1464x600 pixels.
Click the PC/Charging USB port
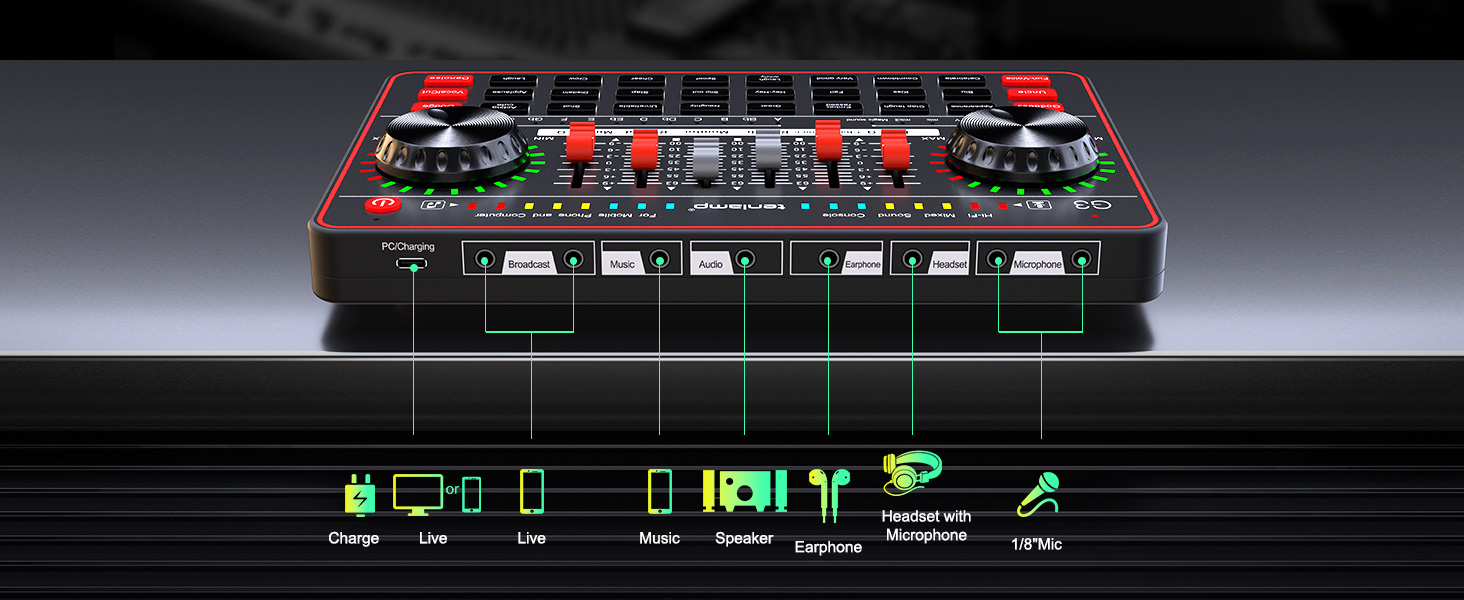point(413,263)
